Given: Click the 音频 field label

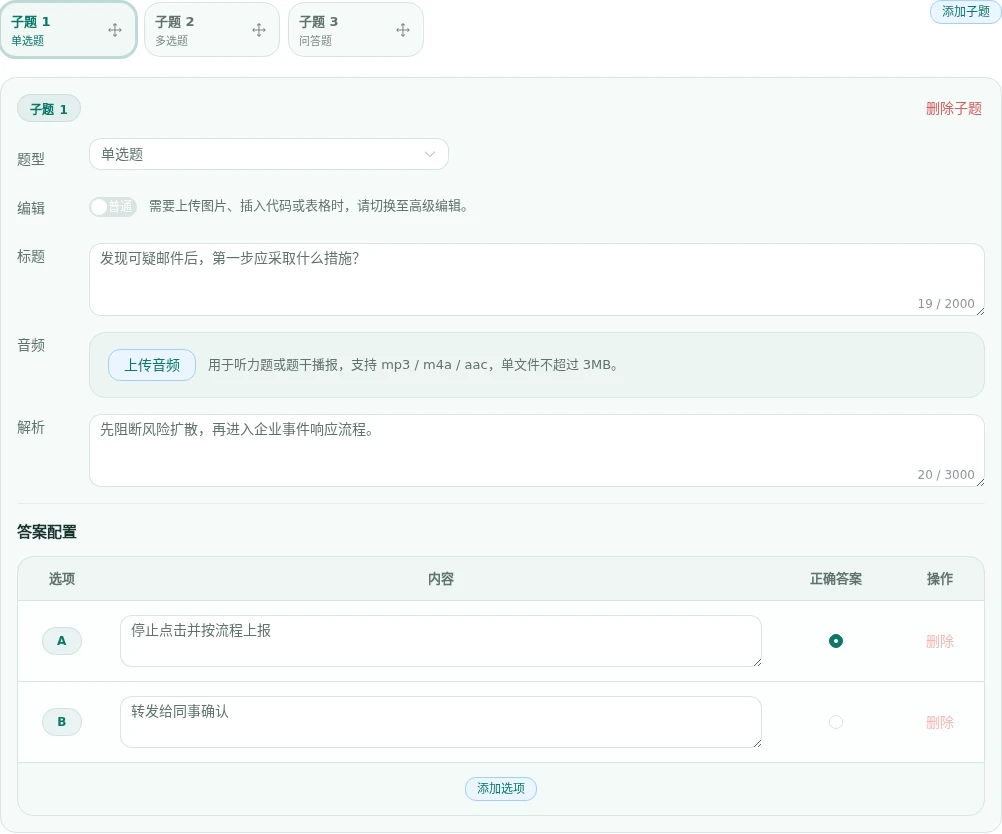Looking at the screenshot, I should [x=31, y=346].
